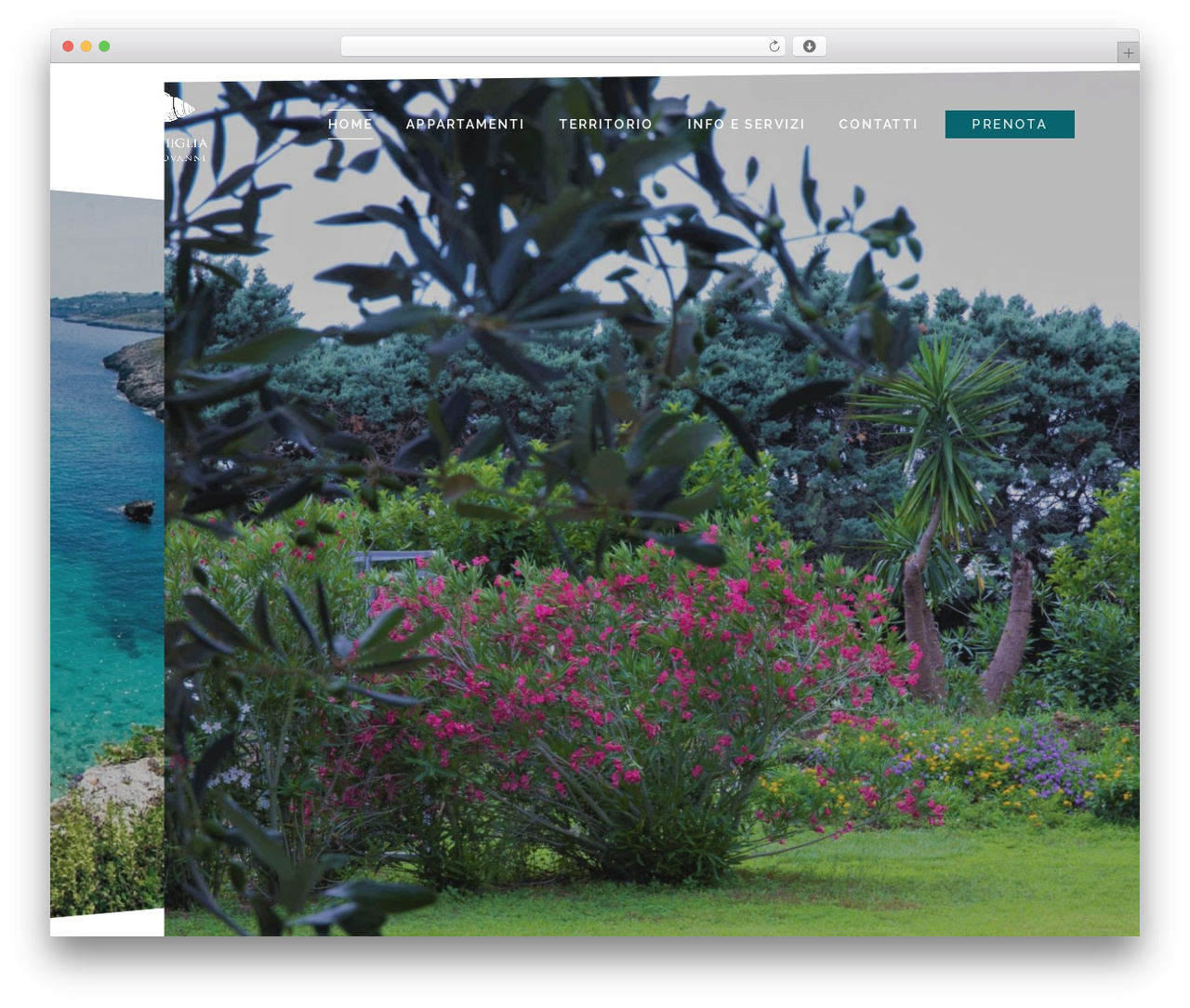Open INFO E SERVIZI menu item
Viewport: 1190px width, 1008px height.
[746, 124]
